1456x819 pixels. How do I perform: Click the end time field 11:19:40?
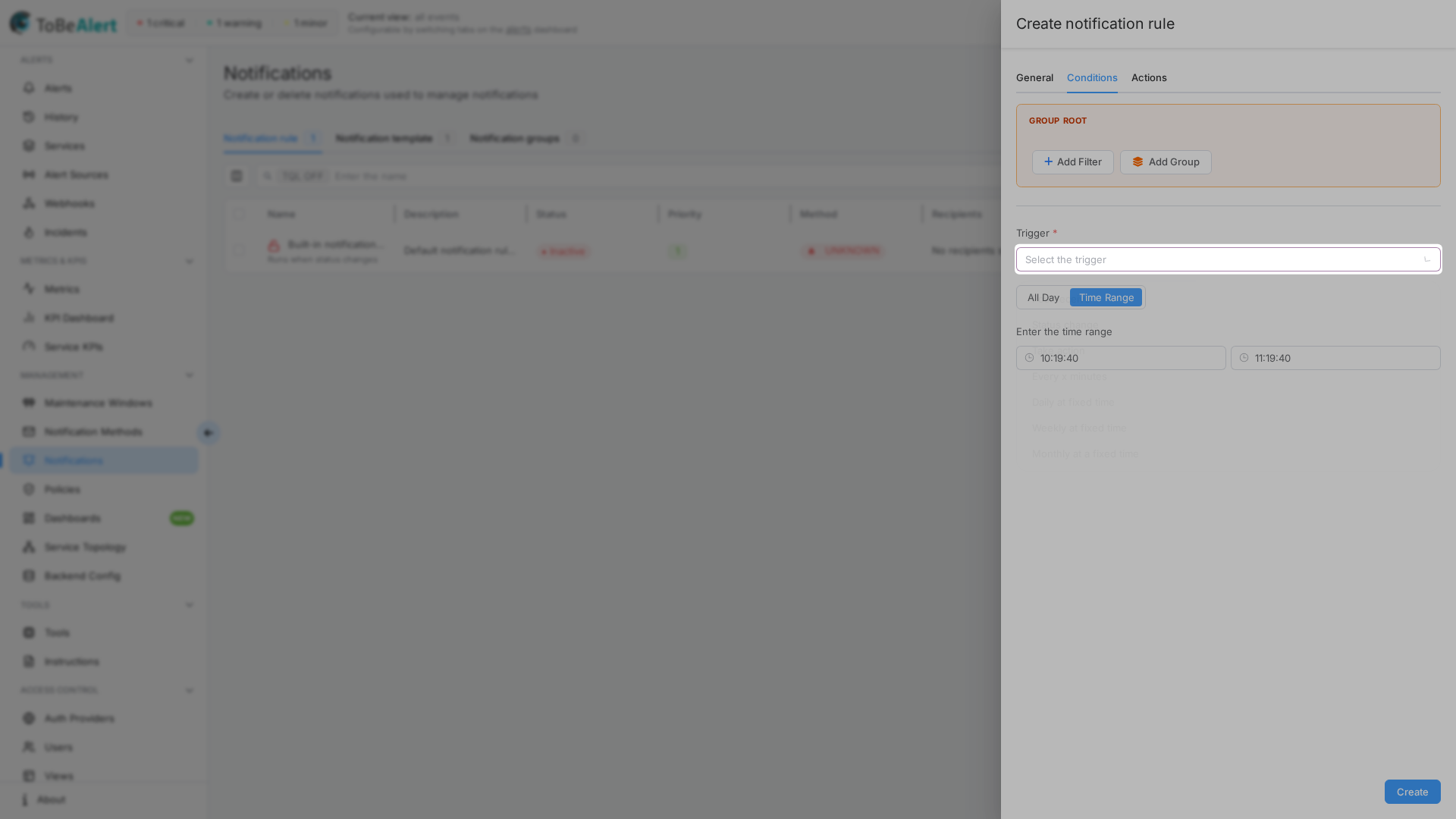pyautogui.click(x=1335, y=358)
